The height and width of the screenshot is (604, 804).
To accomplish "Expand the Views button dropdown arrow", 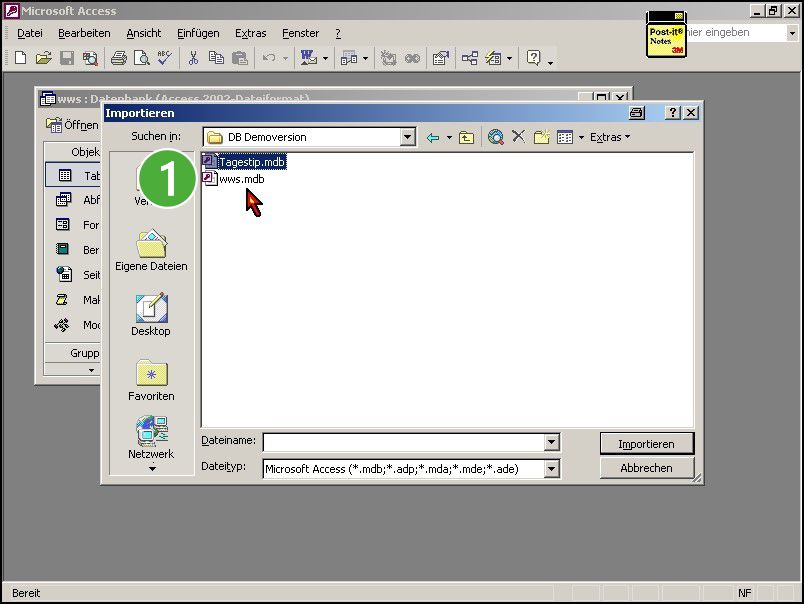I will tap(581, 137).
